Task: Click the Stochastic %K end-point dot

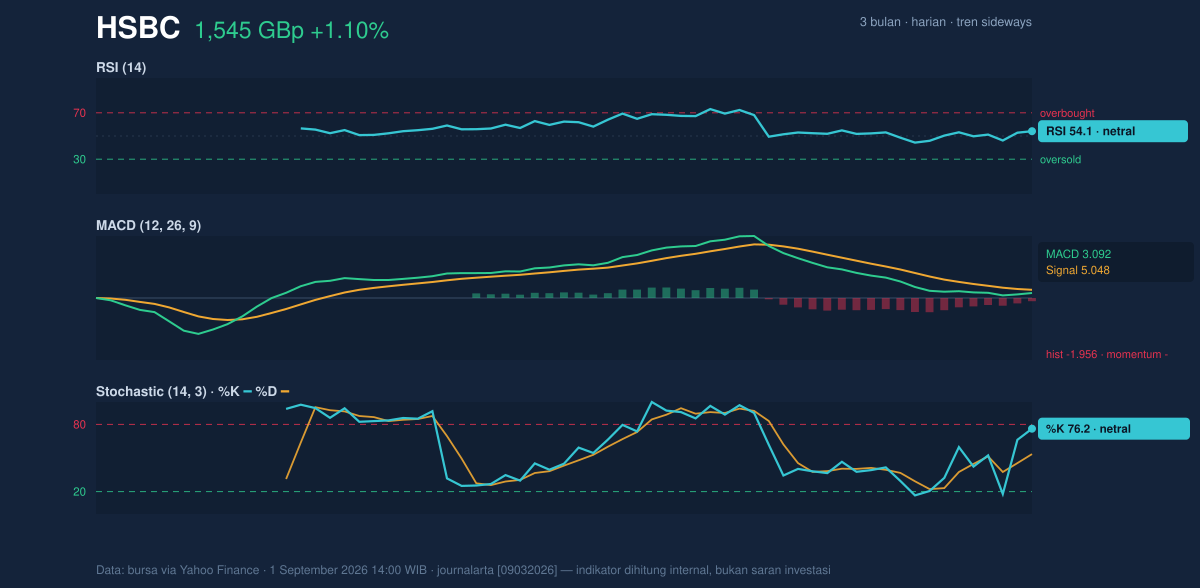Action: pyautogui.click(x=1032, y=429)
